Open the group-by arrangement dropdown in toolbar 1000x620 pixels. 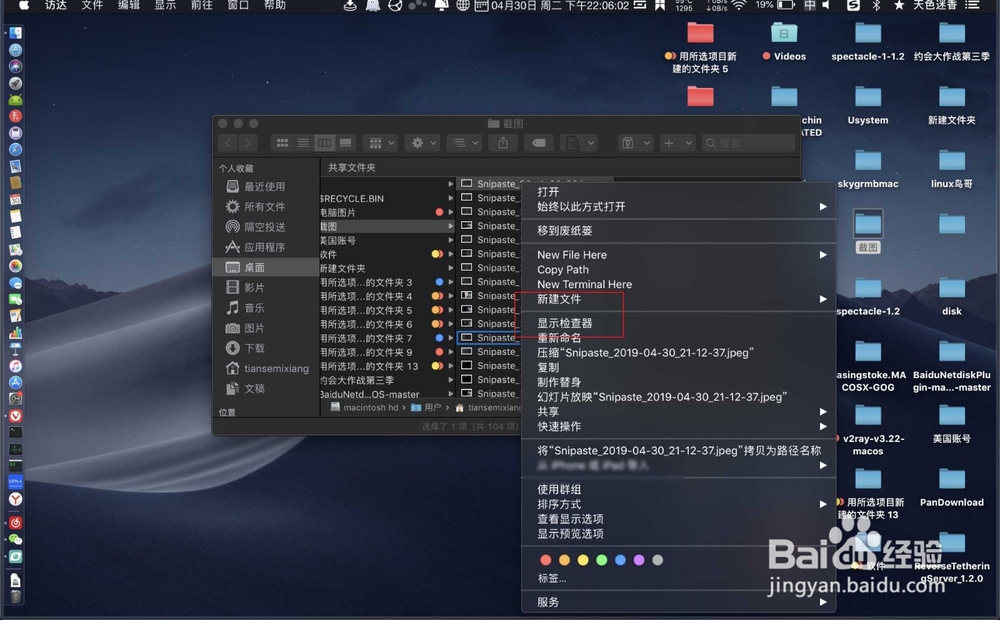pyautogui.click(x=382, y=143)
